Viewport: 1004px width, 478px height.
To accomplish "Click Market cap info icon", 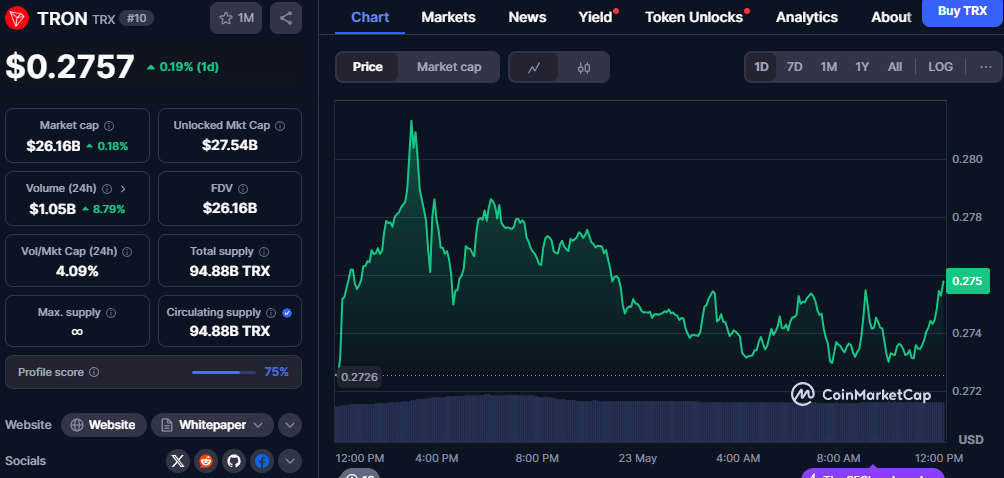I will [109, 125].
